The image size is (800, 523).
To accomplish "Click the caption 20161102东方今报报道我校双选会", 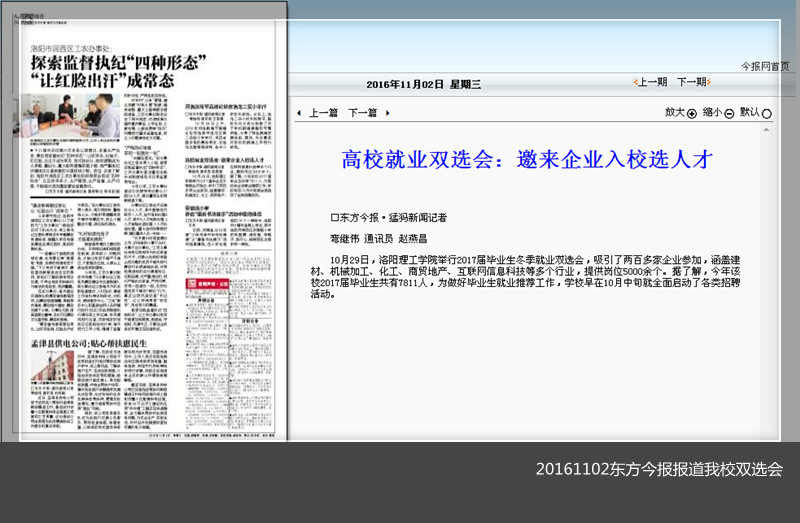I will click(x=659, y=469).
